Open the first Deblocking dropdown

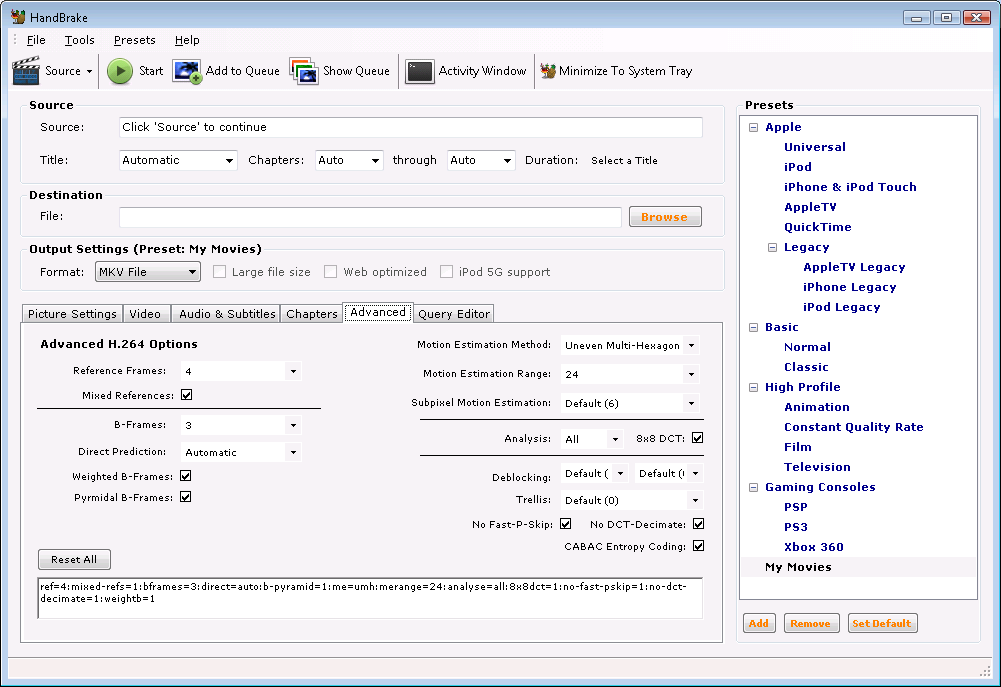click(594, 473)
